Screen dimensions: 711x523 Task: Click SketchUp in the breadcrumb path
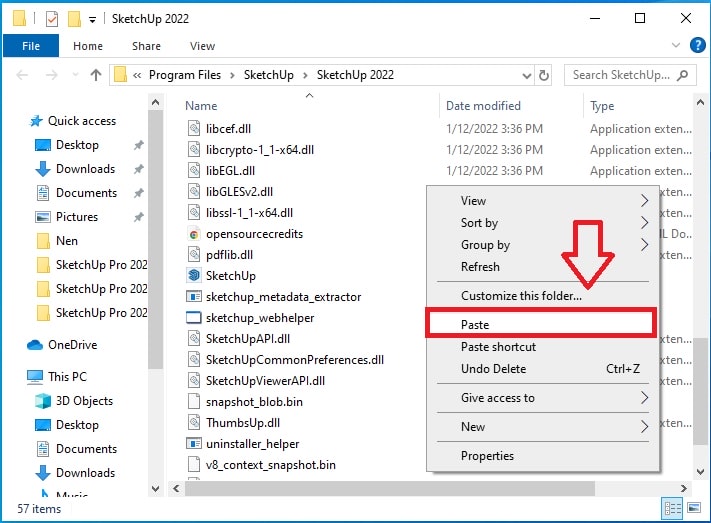point(268,75)
